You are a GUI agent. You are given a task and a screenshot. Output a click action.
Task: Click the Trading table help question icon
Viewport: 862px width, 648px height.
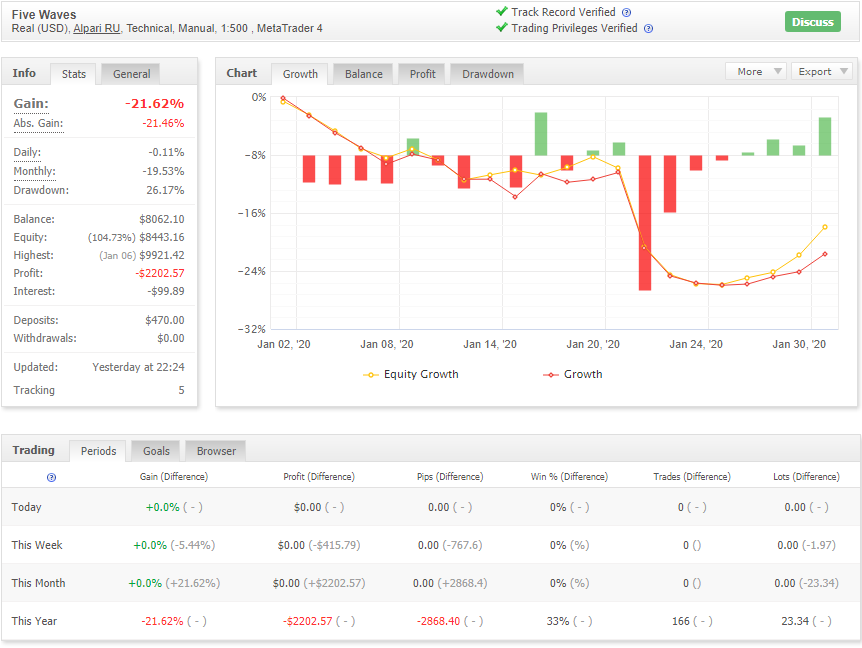pyautogui.click(x=51, y=477)
